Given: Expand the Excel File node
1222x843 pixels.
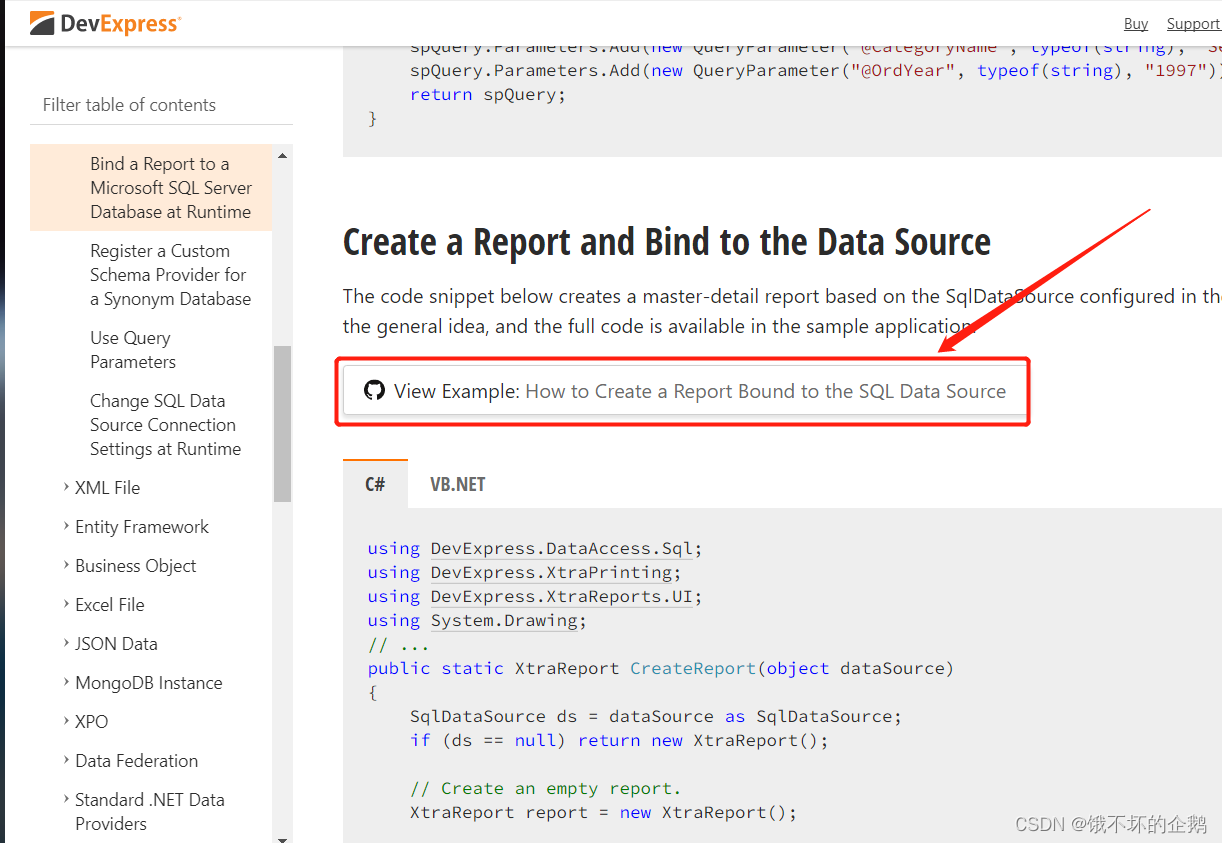Looking at the screenshot, I should [x=66, y=604].
